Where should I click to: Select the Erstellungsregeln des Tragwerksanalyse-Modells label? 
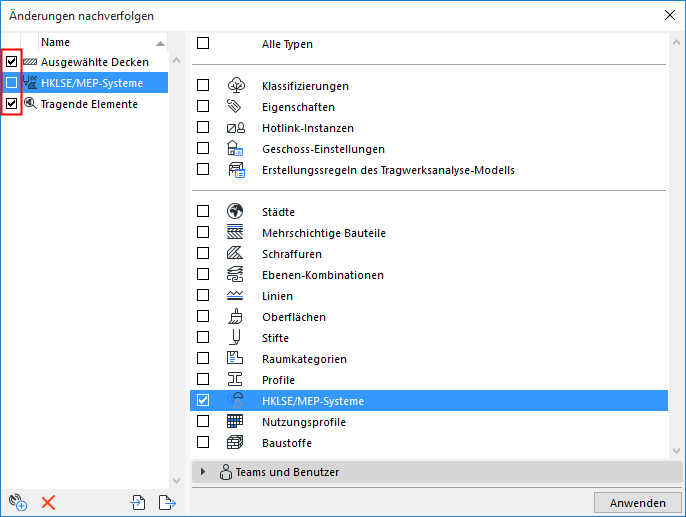pyautogui.click(x=388, y=170)
